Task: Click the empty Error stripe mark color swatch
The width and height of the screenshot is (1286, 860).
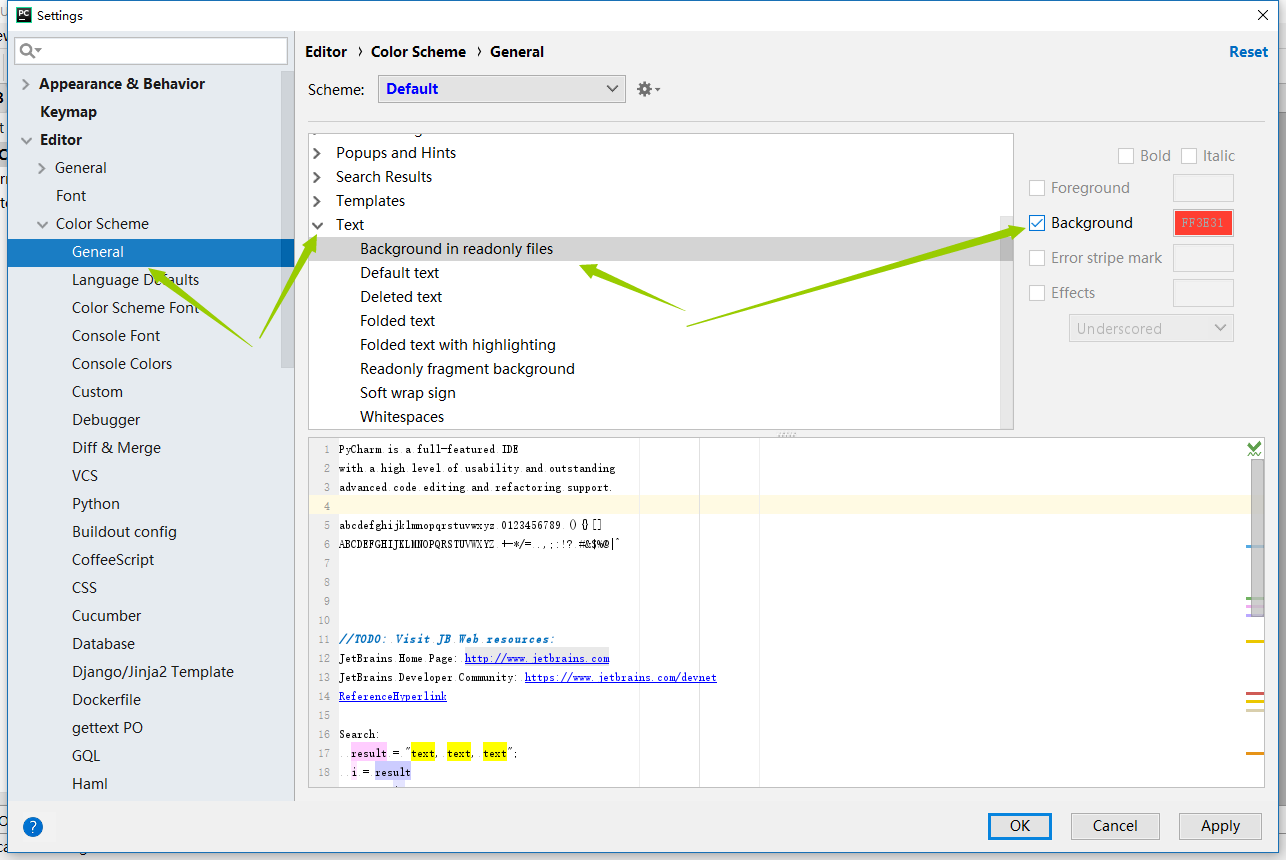Action: point(1203,258)
